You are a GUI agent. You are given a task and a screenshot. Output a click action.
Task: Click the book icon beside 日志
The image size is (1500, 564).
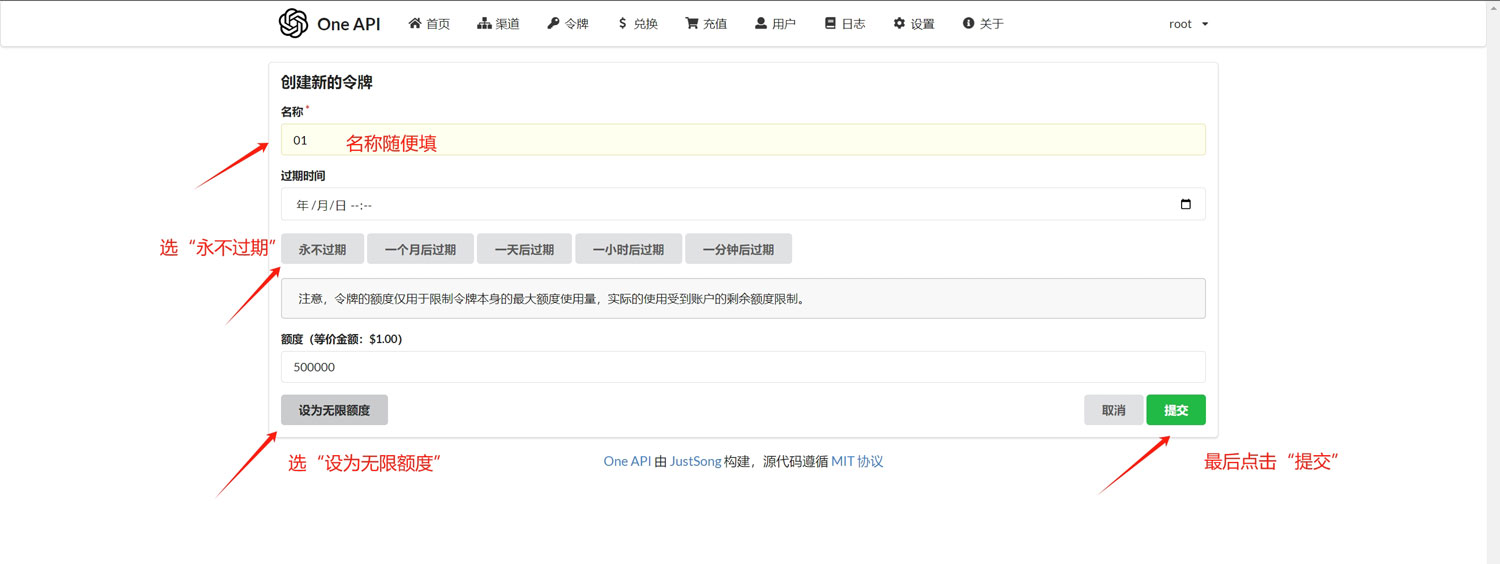tap(830, 23)
